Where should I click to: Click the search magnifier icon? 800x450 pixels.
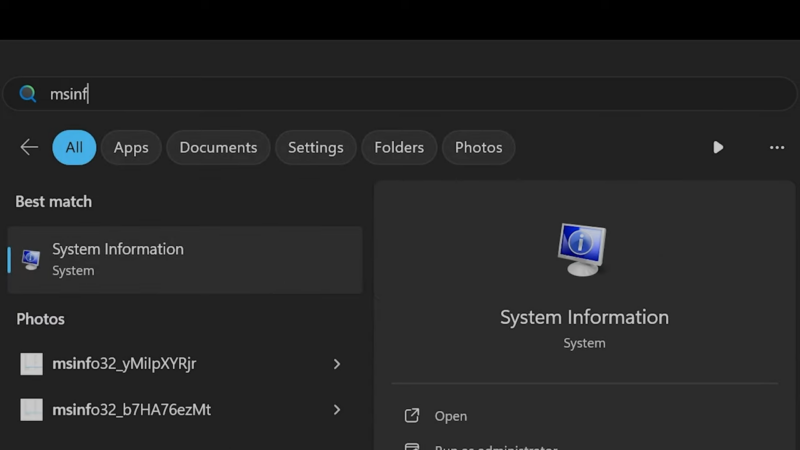(x=28, y=94)
